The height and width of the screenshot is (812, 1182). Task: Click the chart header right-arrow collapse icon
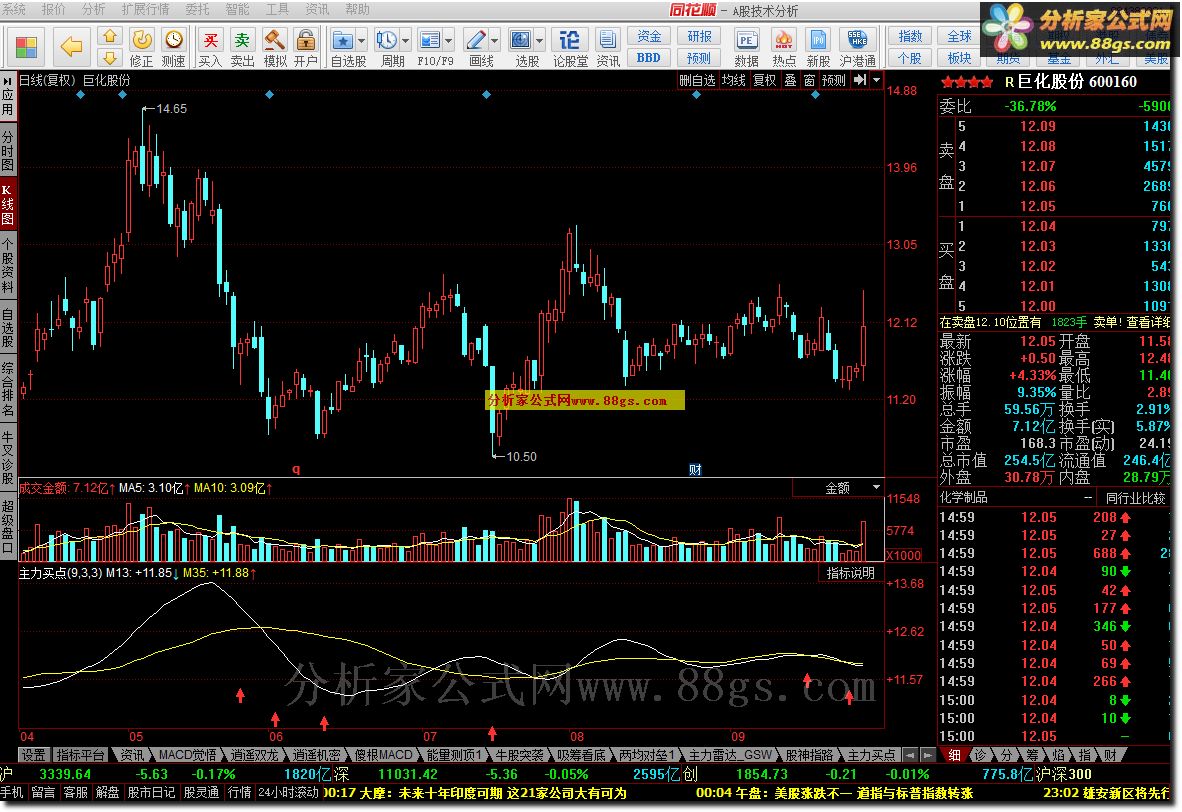click(x=860, y=80)
